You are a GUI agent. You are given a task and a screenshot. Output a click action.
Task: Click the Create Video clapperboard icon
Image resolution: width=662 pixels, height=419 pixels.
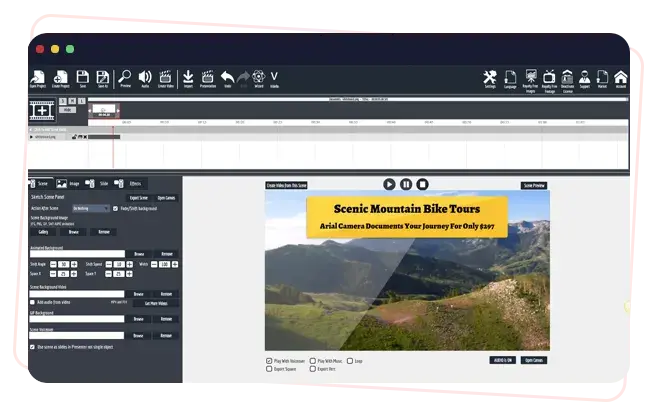click(165, 78)
